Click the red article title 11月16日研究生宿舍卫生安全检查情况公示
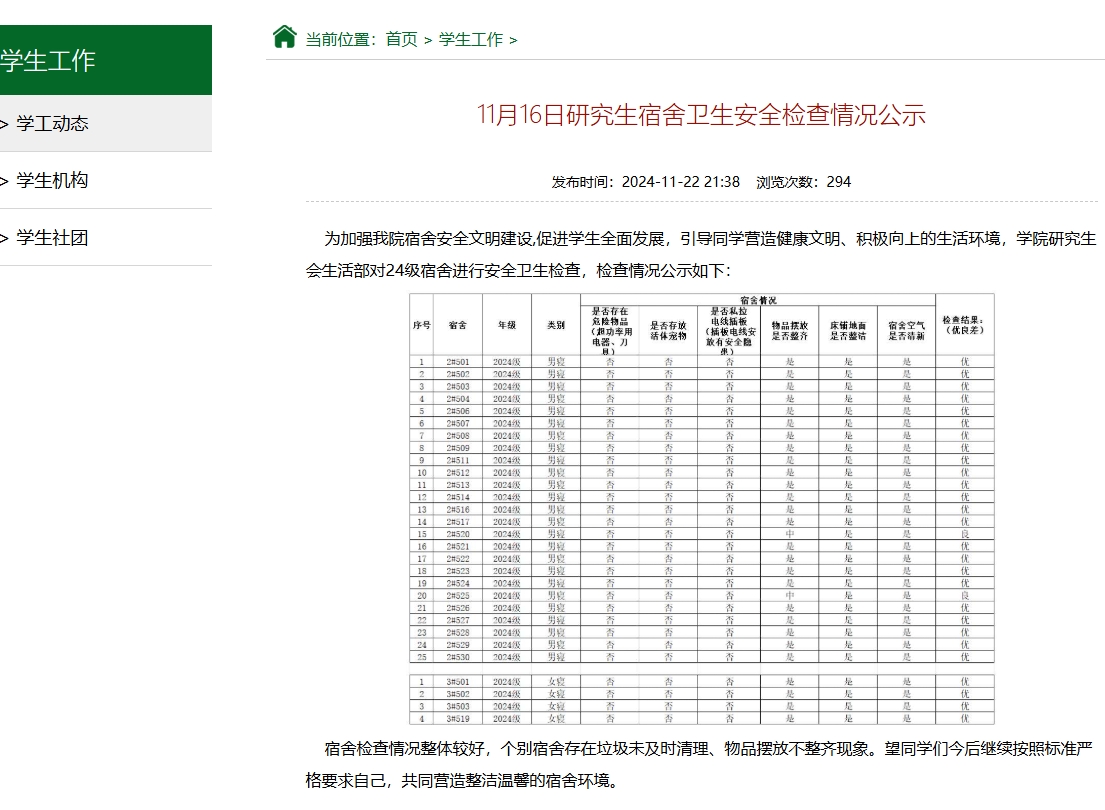This screenshot has height=810, width=1105. click(701, 114)
